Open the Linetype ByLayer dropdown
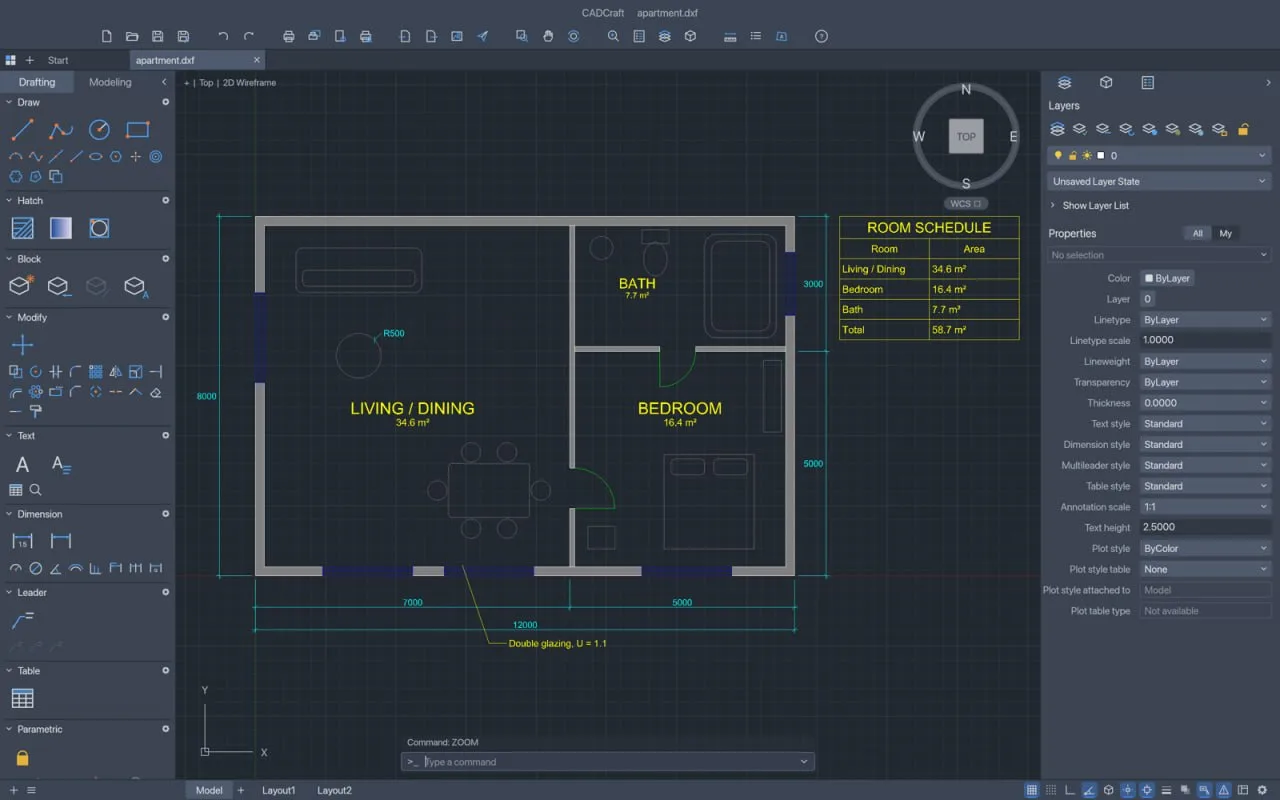 click(1205, 320)
